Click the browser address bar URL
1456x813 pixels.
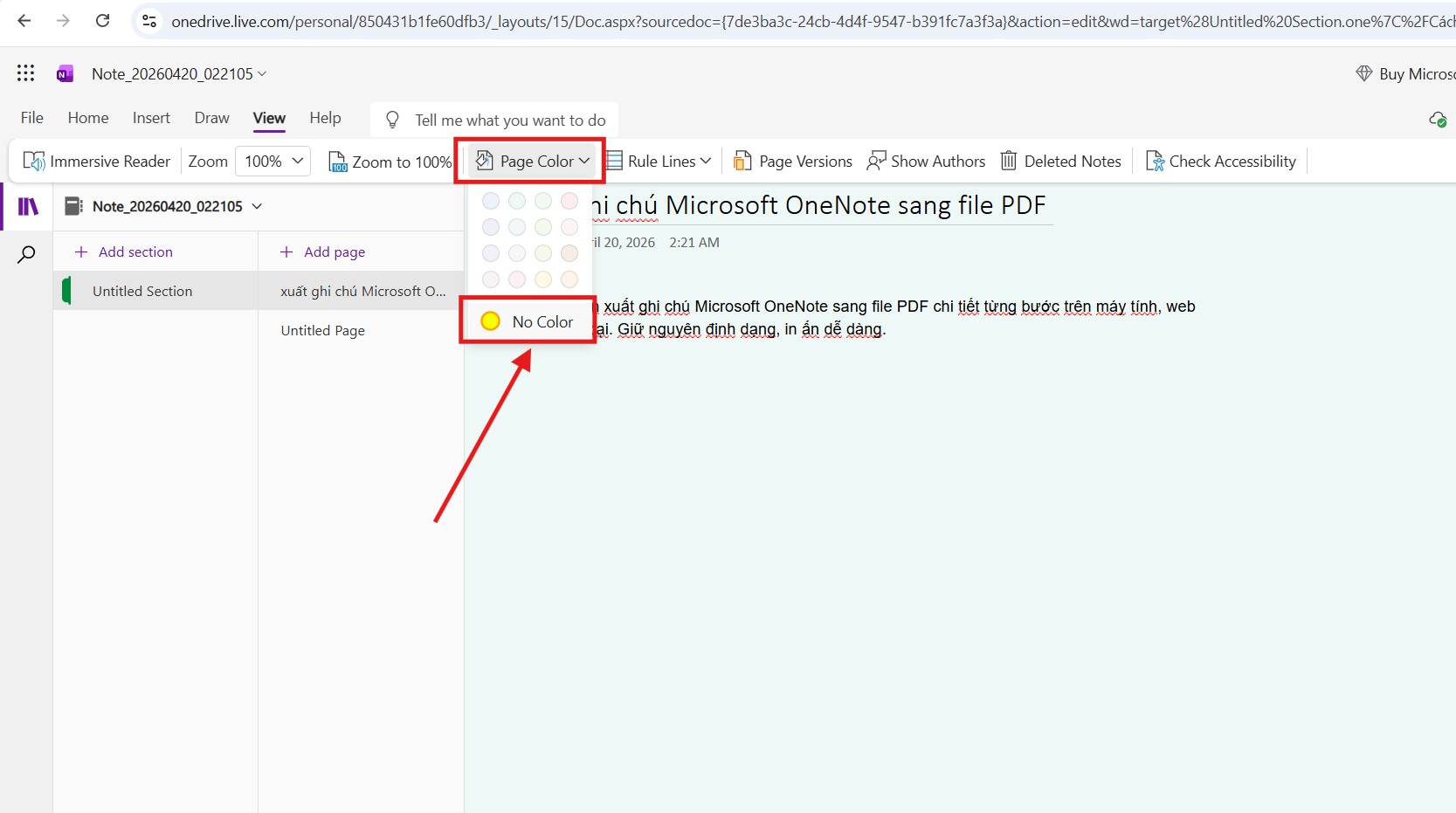pos(812,21)
